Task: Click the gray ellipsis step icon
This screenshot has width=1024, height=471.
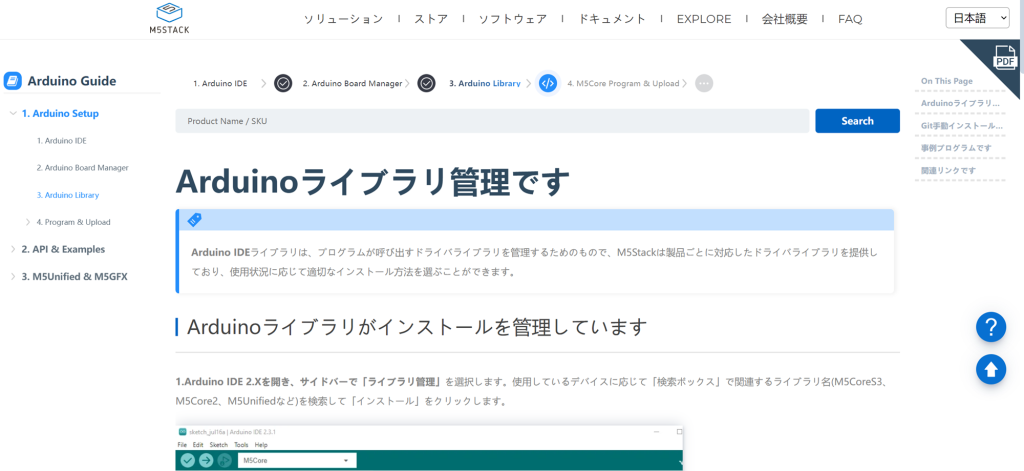Action: click(x=703, y=84)
